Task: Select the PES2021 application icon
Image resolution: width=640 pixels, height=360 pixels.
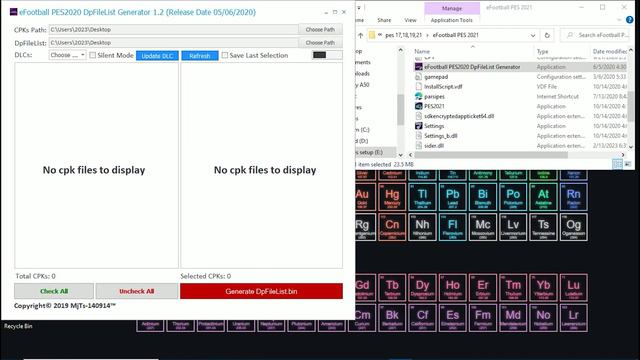Action: [x=418, y=106]
